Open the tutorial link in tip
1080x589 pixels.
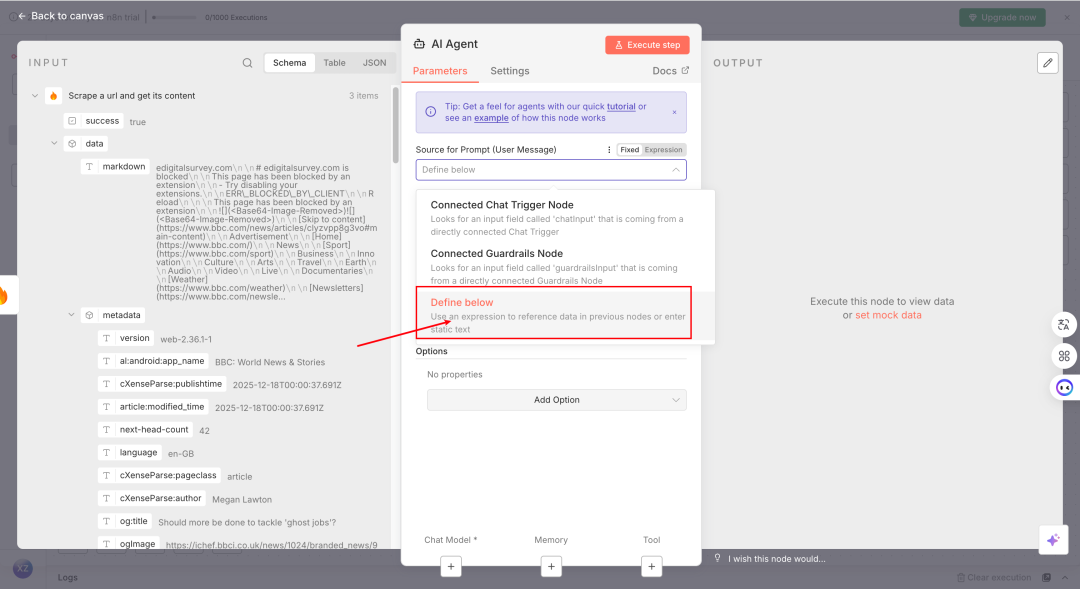[621, 106]
